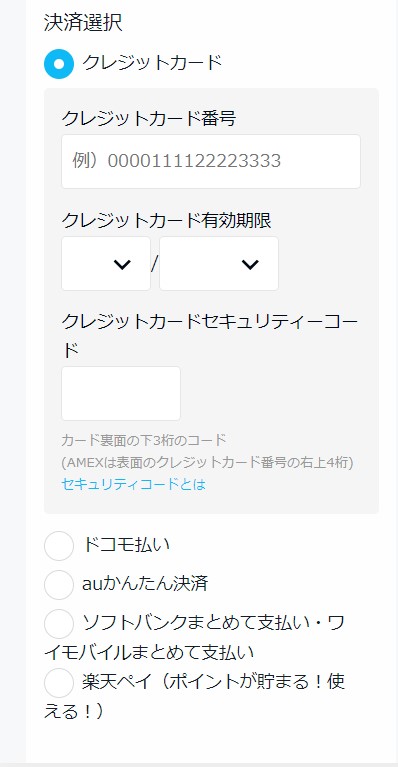The image size is (398, 767).
Task: Focus the クレジットカード番号 input field
Action: click(x=211, y=161)
